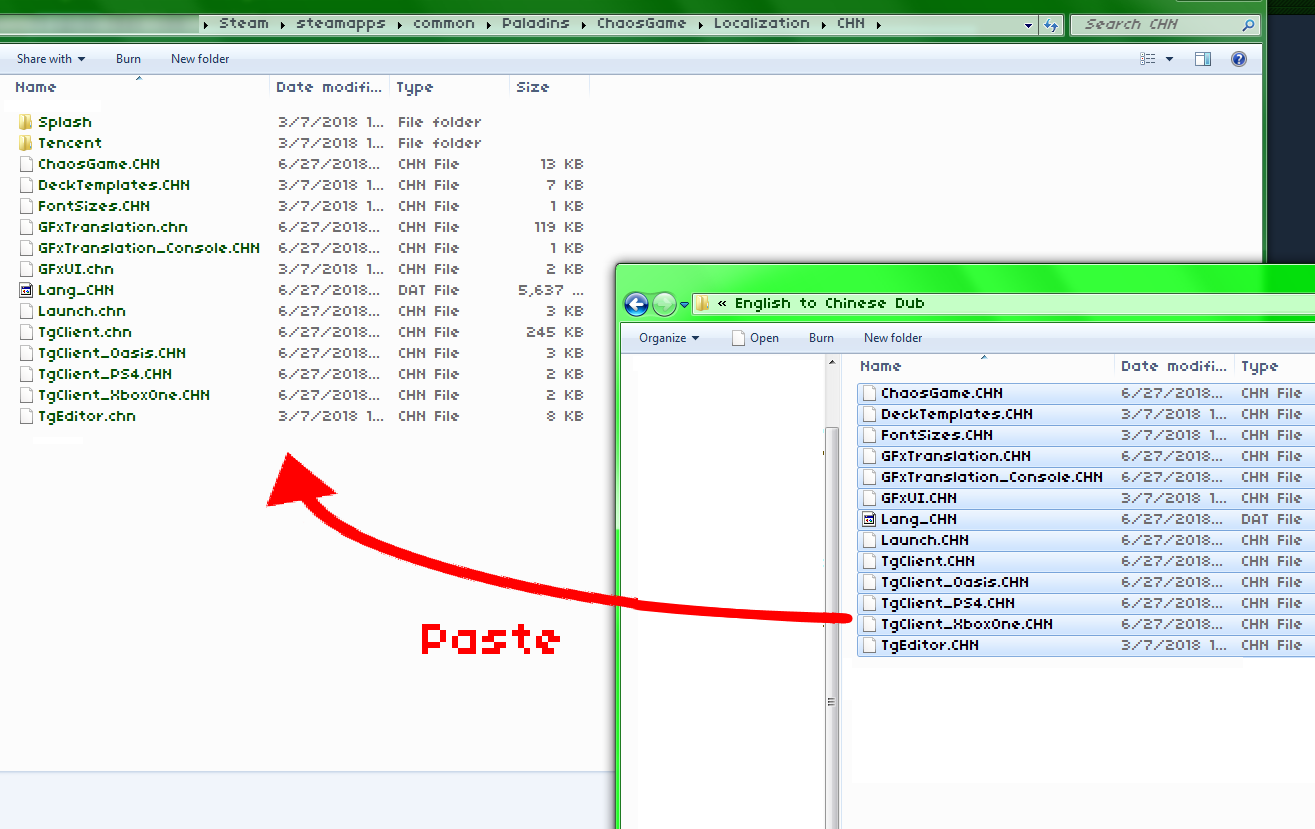Navigate to Steam in the breadcrumb
This screenshot has width=1315, height=829.
(x=244, y=24)
